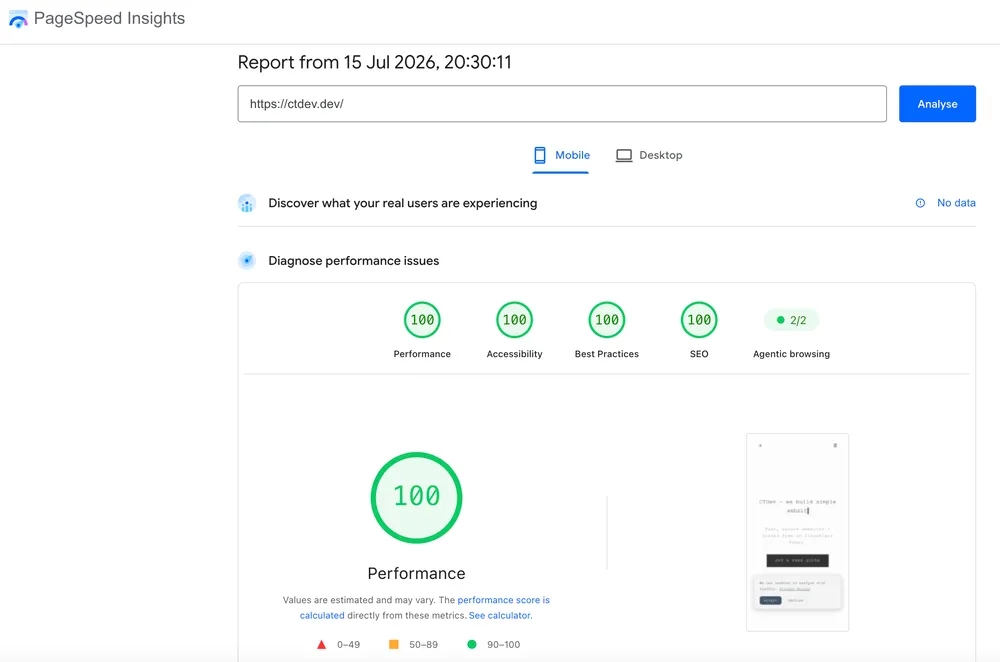This screenshot has height=662, width=1000.
Task: Select '0–49' legend range text
Action: [x=348, y=645]
